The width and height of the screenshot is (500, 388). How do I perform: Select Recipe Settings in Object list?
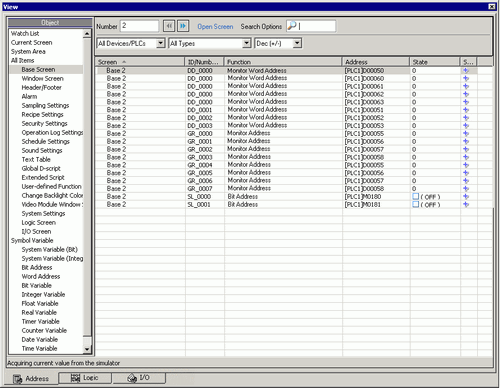[42, 114]
